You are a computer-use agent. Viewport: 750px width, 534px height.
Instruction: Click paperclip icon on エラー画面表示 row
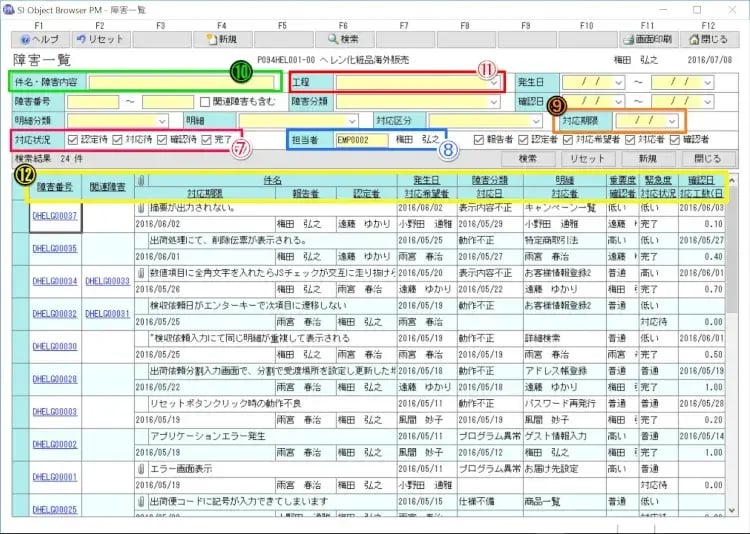140,468
